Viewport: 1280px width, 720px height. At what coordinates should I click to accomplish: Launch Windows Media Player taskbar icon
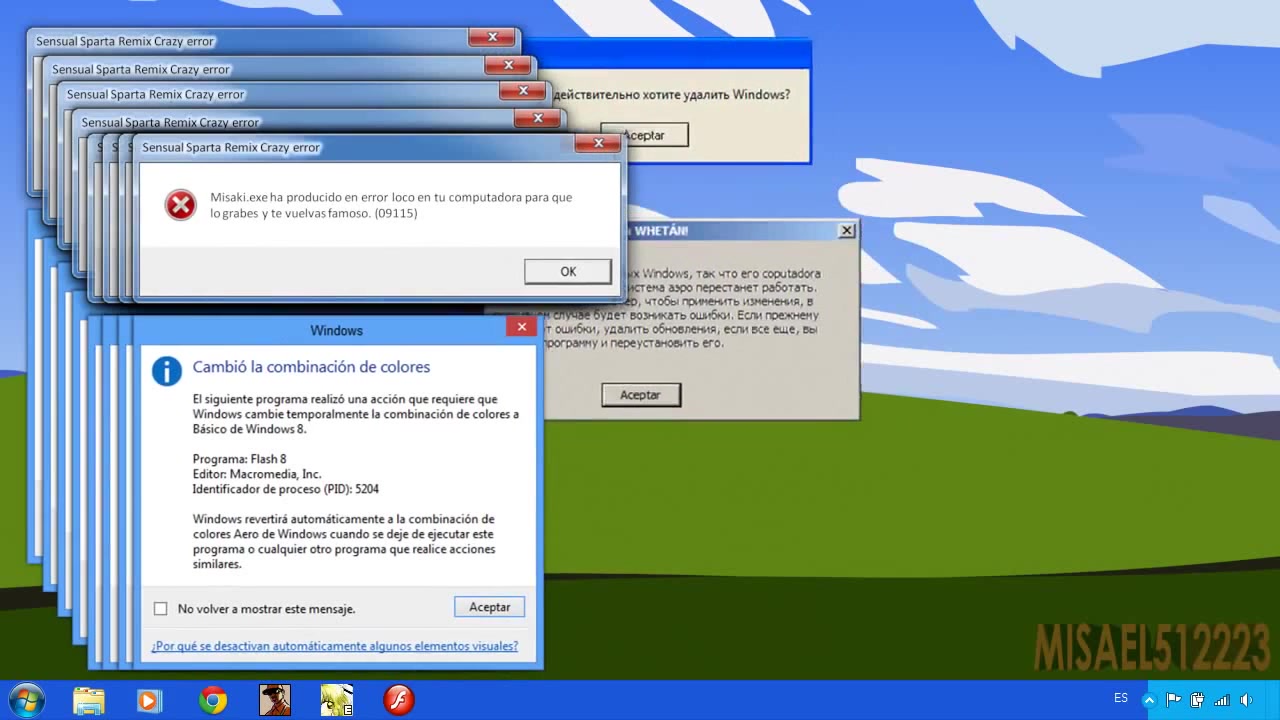pyautogui.click(x=149, y=700)
